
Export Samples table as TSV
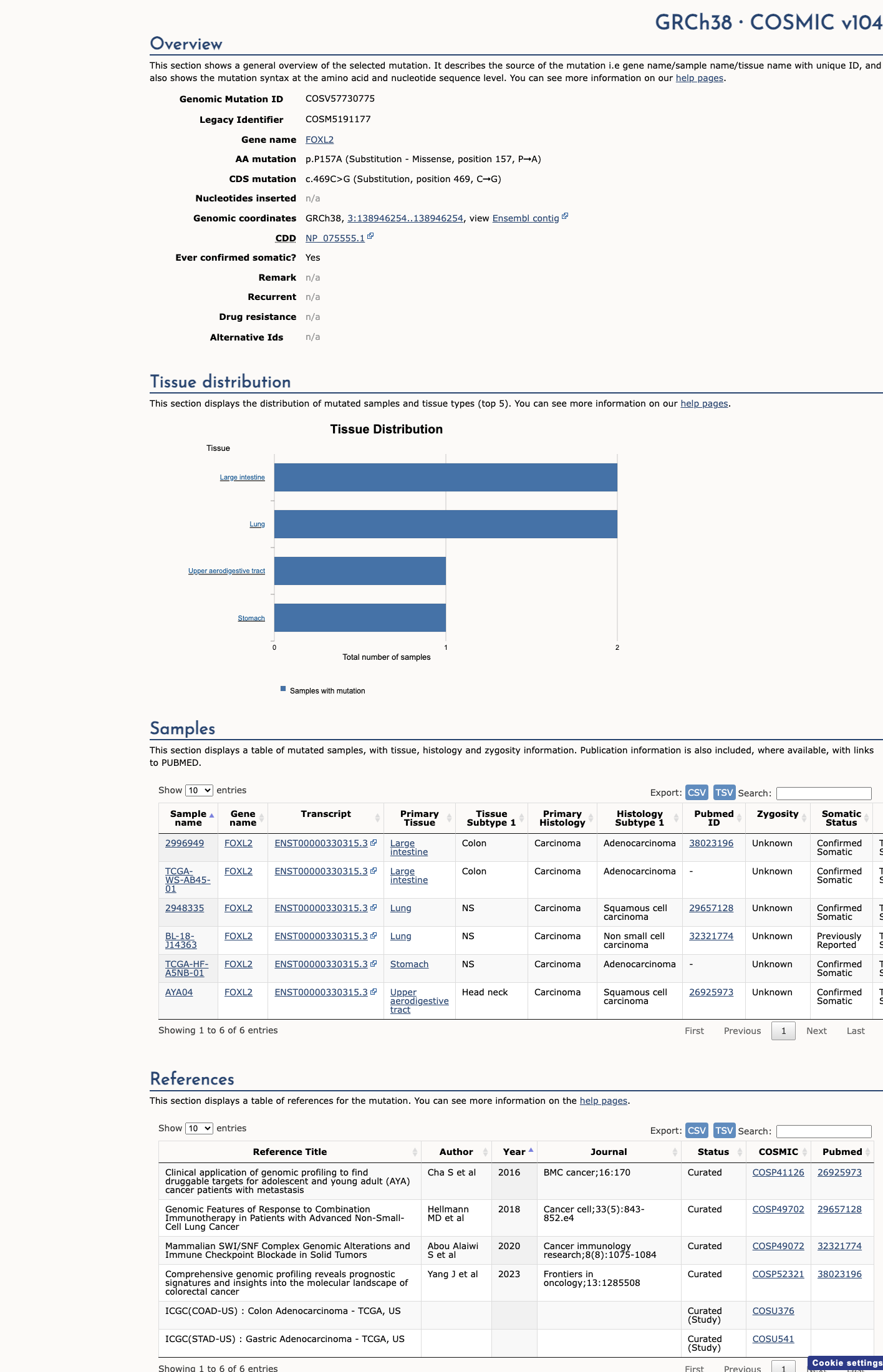[x=724, y=792]
